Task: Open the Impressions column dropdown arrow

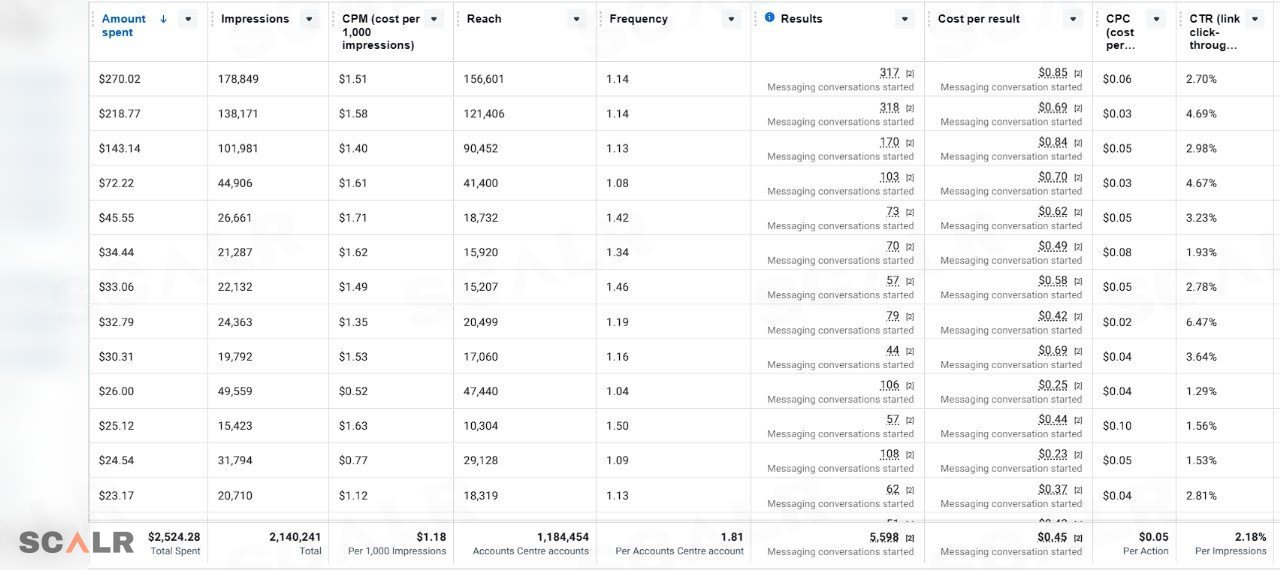Action: [x=309, y=19]
